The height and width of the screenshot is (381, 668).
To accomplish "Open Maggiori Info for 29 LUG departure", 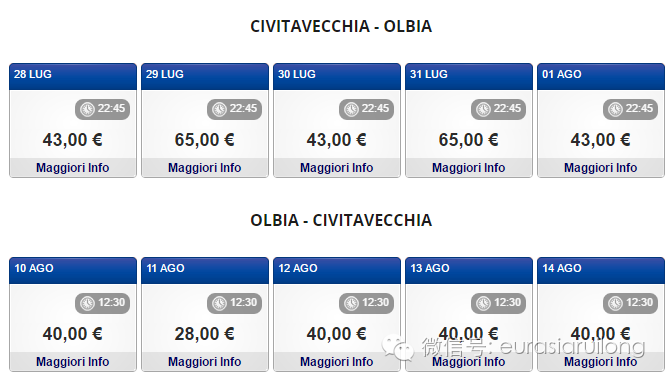I will (205, 168).
